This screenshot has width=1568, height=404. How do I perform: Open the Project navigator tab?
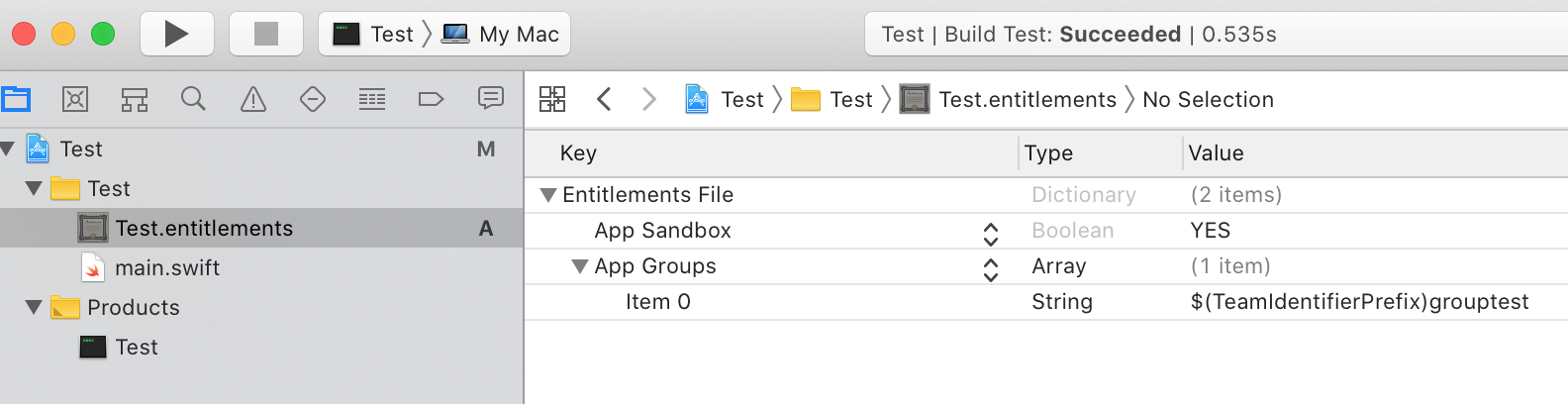(x=16, y=99)
